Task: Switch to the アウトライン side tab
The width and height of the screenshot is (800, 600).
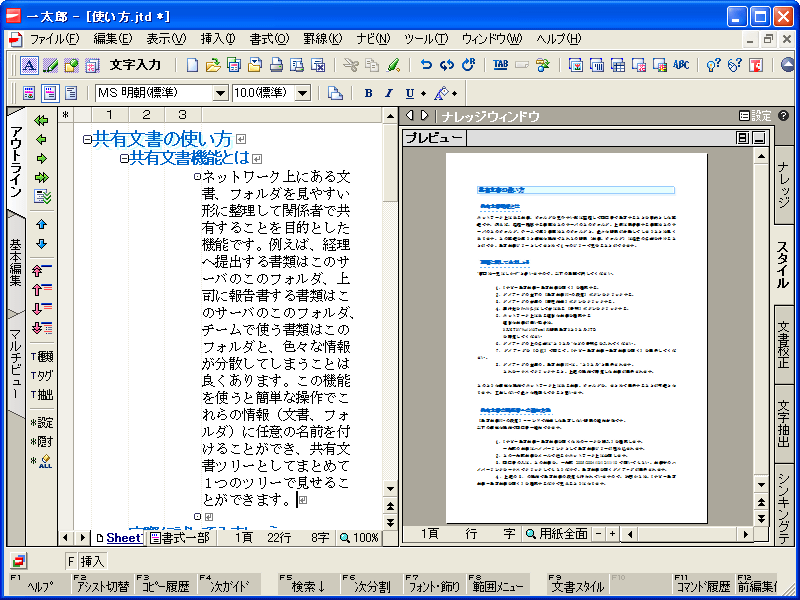Action: 16,161
